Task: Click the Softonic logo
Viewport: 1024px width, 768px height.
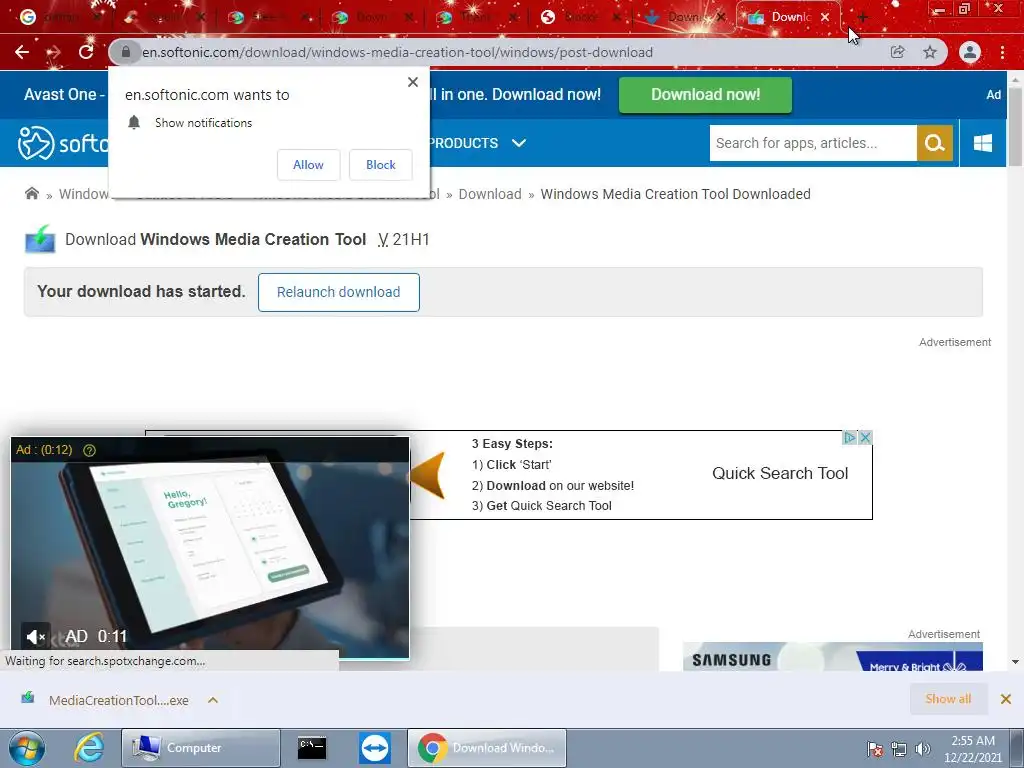Action: point(63,143)
